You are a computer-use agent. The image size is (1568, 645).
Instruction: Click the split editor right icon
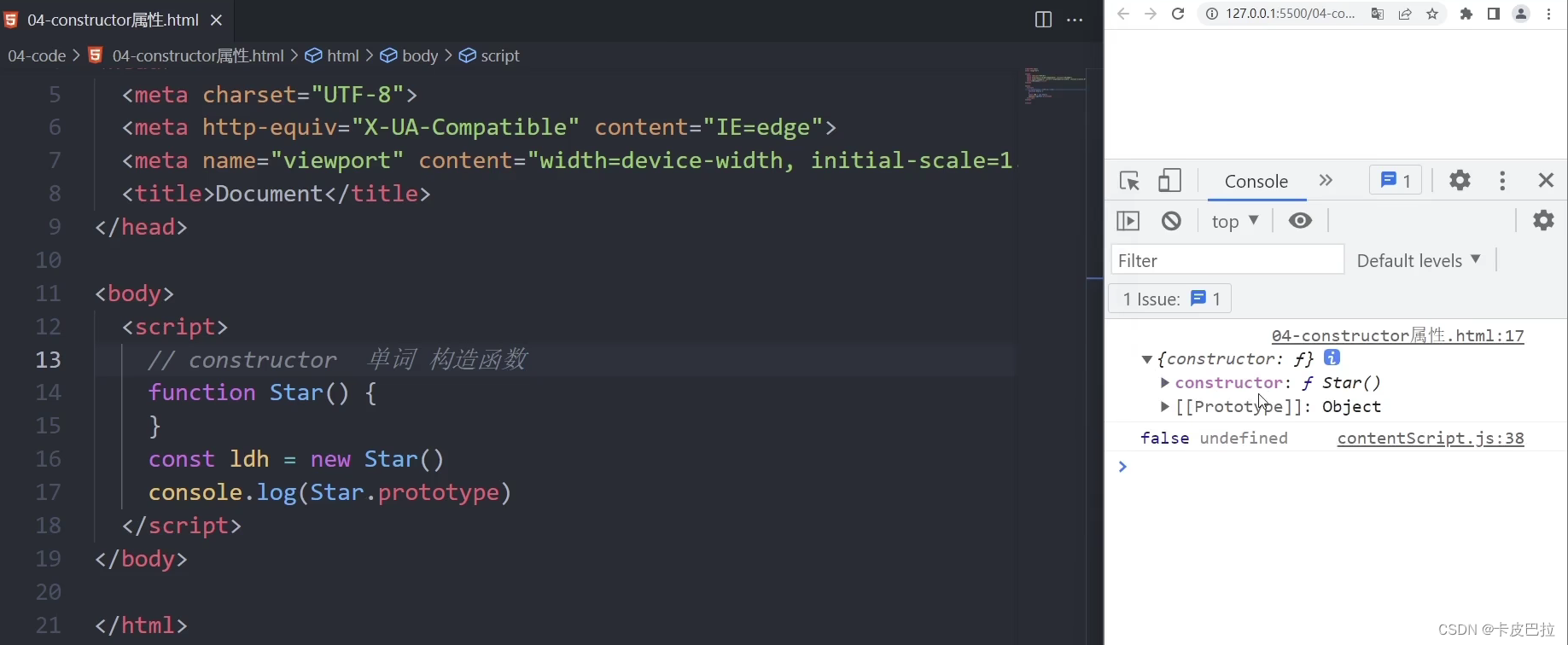point(1043,20)
